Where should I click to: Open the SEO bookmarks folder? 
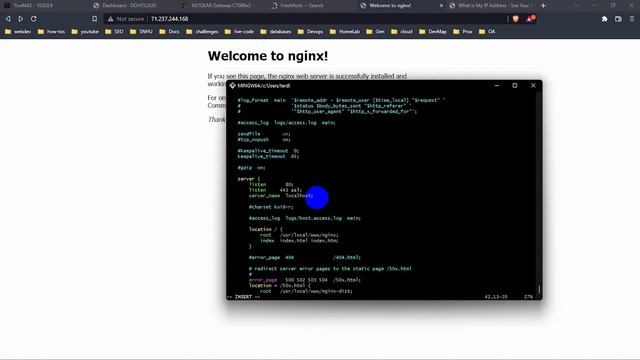point(114,31)
